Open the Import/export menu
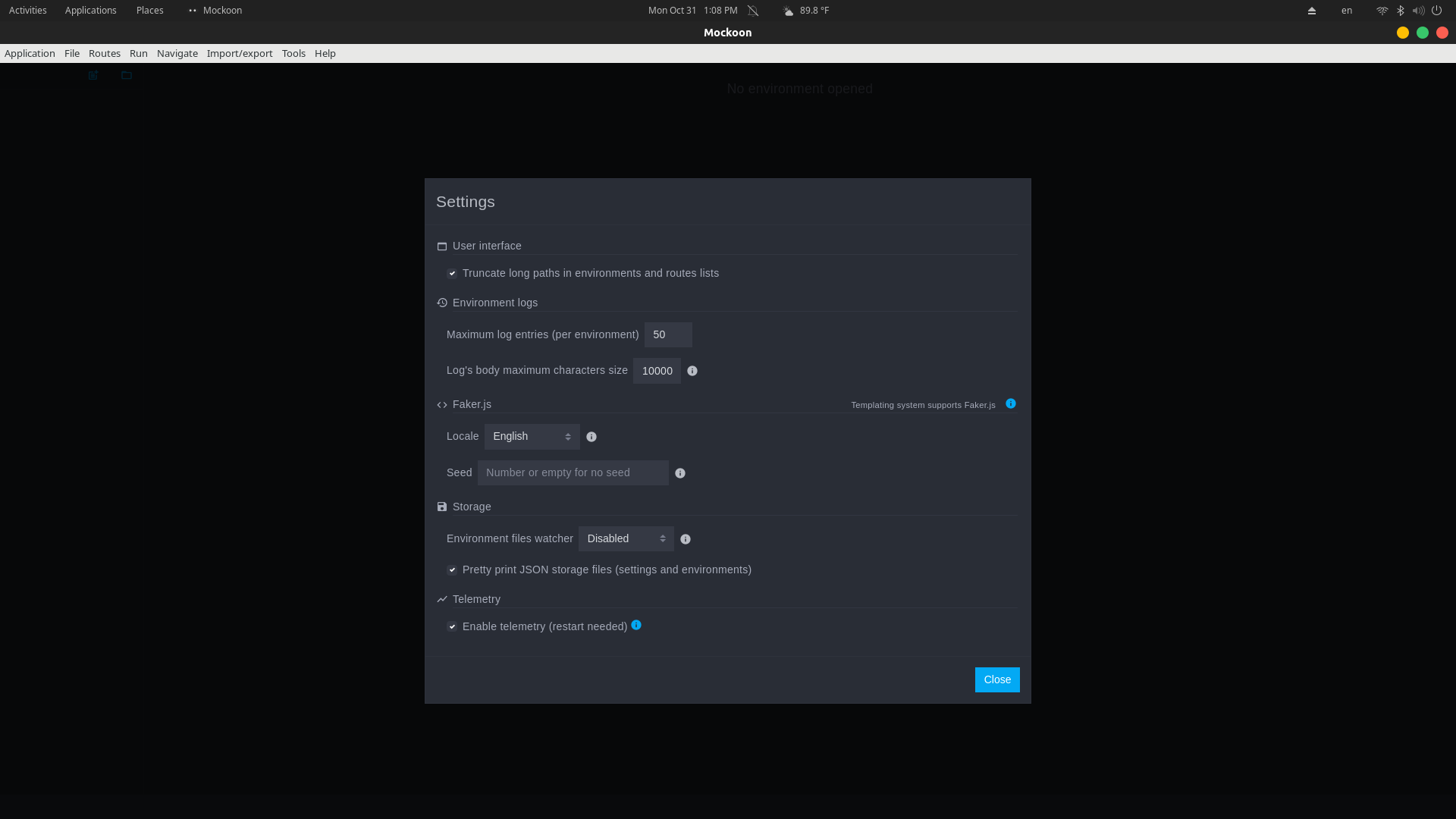Image resolution: width=1456 pixels, height=819 pixels. point(239,53)
